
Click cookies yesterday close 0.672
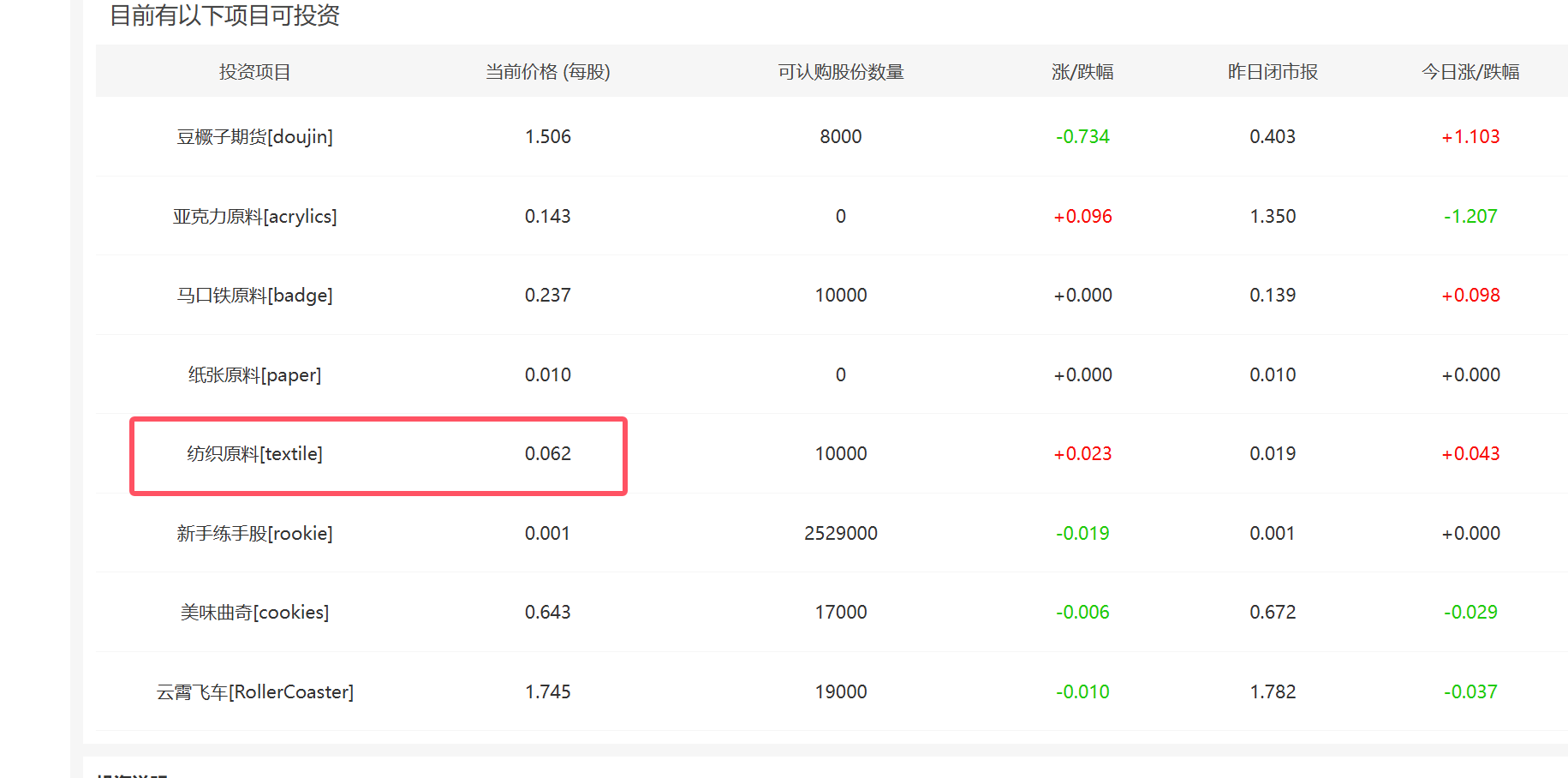click(1273, 613)
